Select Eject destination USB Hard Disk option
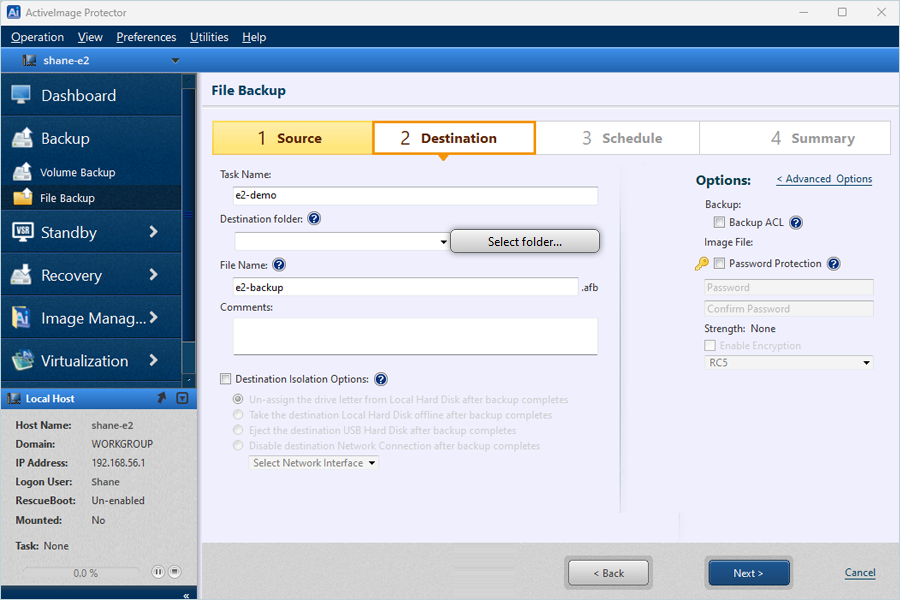 coord(238,430)
